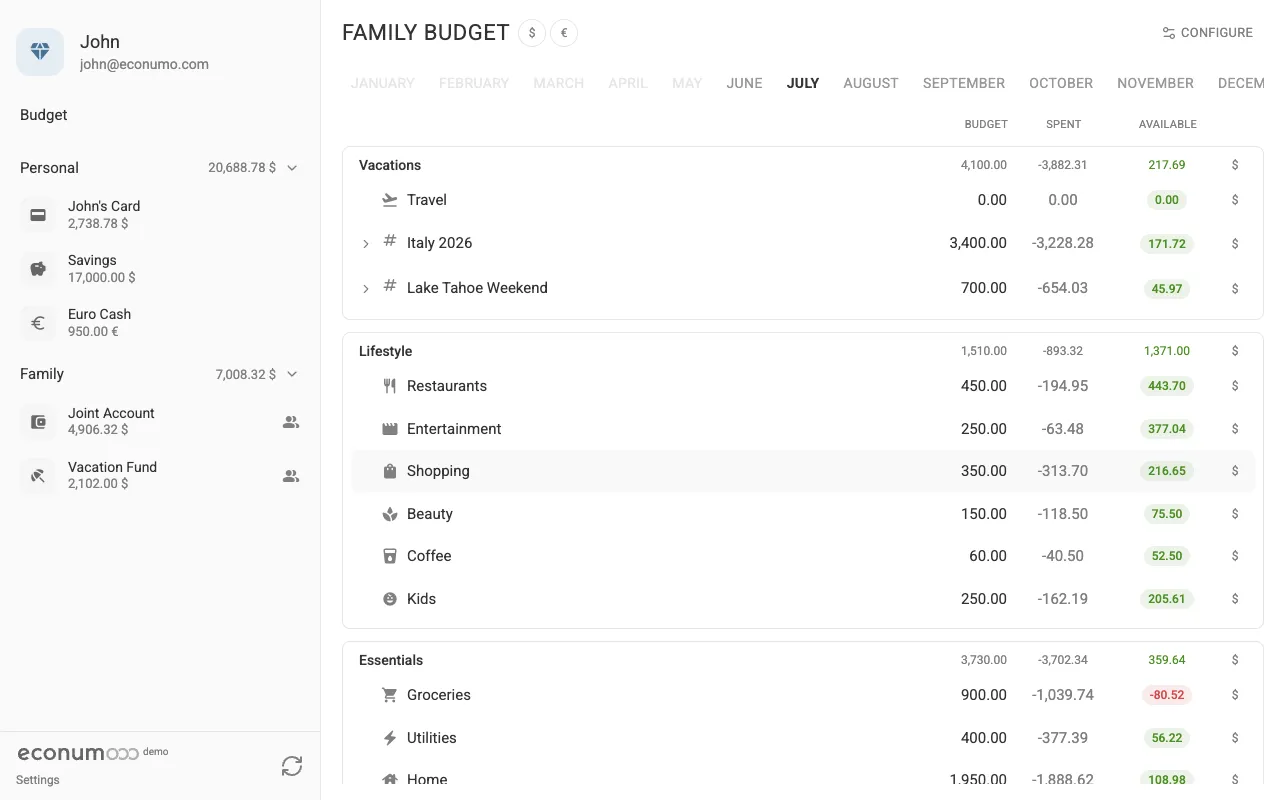Open John's Card account card icon
1280x800 pixels.
pos(38,215)
